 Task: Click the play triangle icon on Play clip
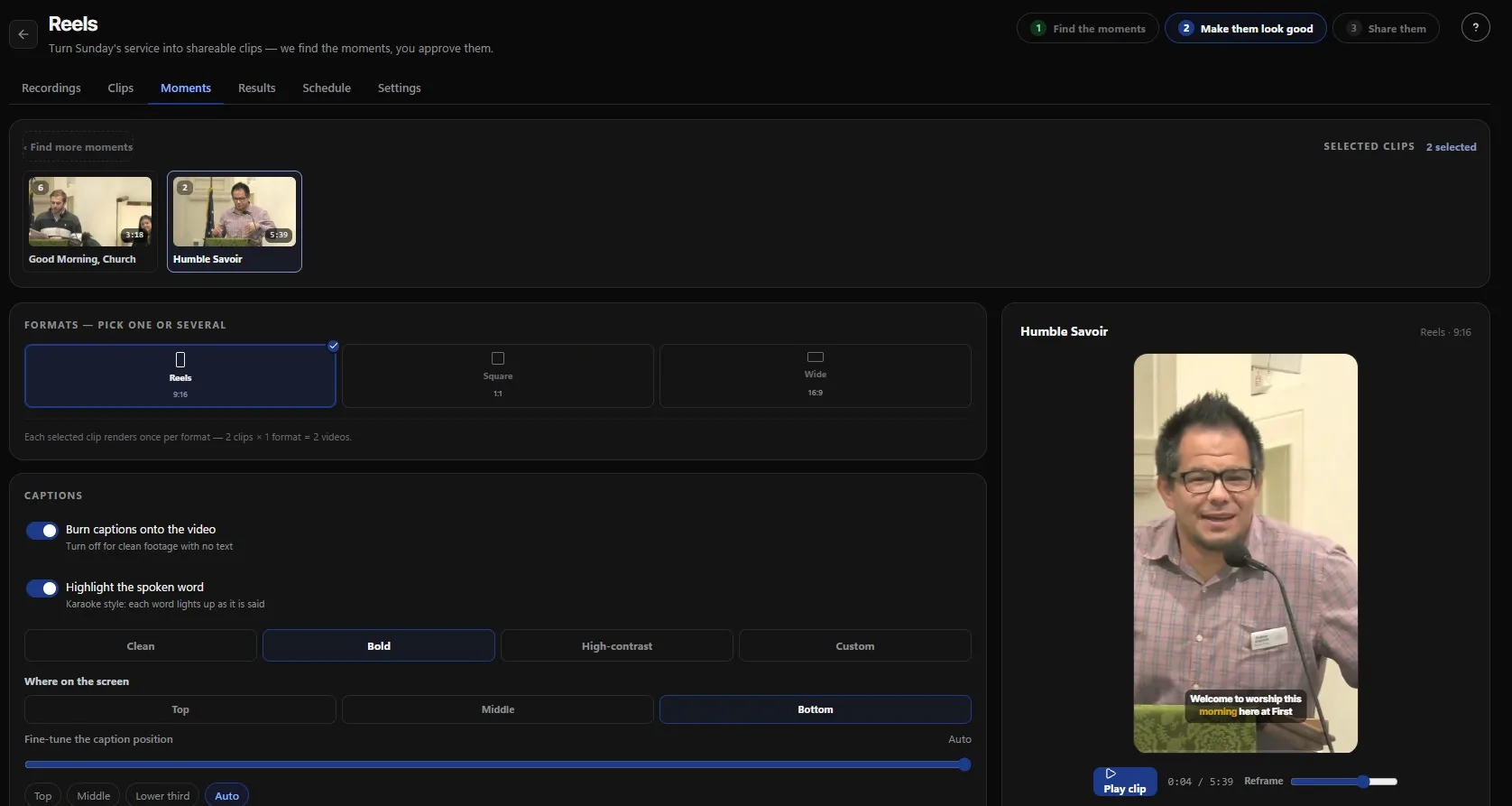[x=1111, y=774]
